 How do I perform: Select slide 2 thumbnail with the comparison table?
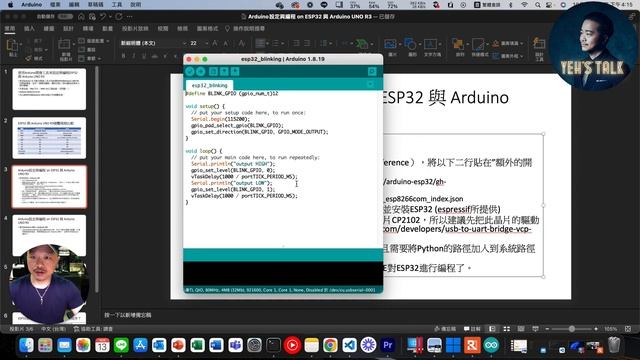tap(49, 138)
